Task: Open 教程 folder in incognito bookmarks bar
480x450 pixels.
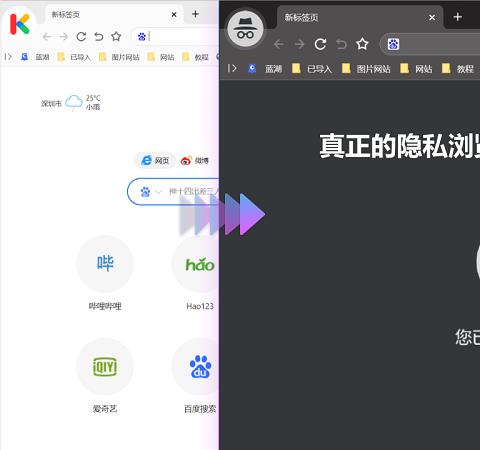Action: (458, 69)
